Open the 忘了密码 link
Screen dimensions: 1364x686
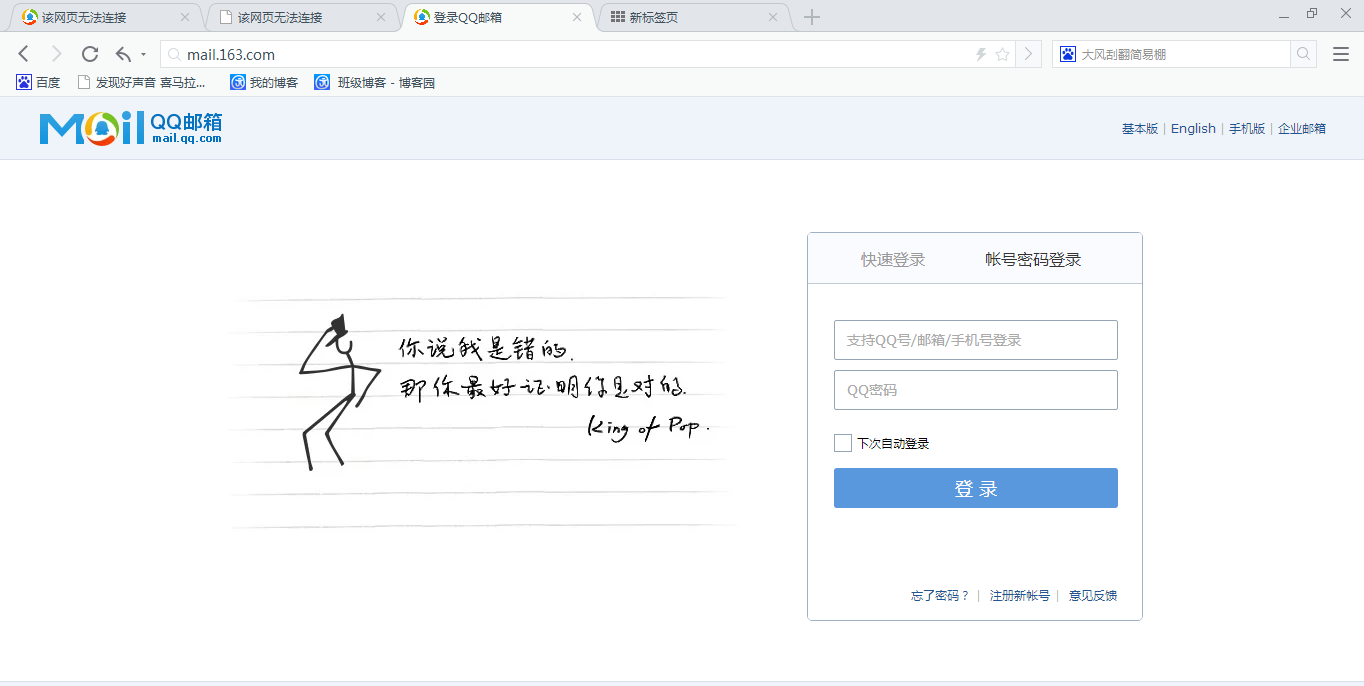[940, 596]
